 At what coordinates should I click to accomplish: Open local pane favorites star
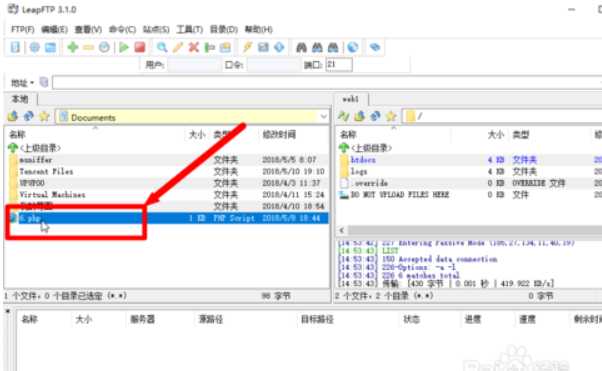(45, 116)
